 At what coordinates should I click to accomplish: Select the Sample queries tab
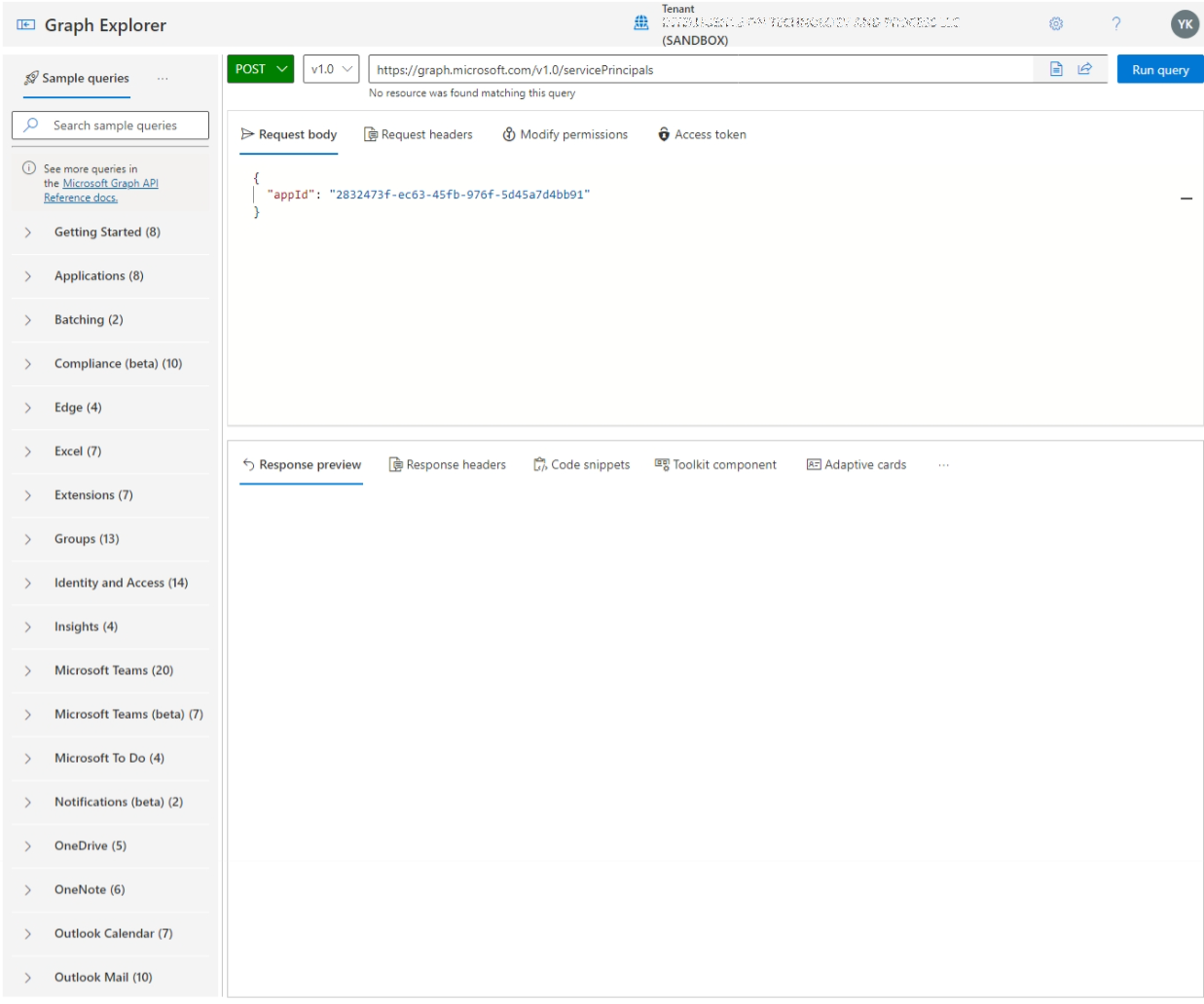(x=77, y=79)
